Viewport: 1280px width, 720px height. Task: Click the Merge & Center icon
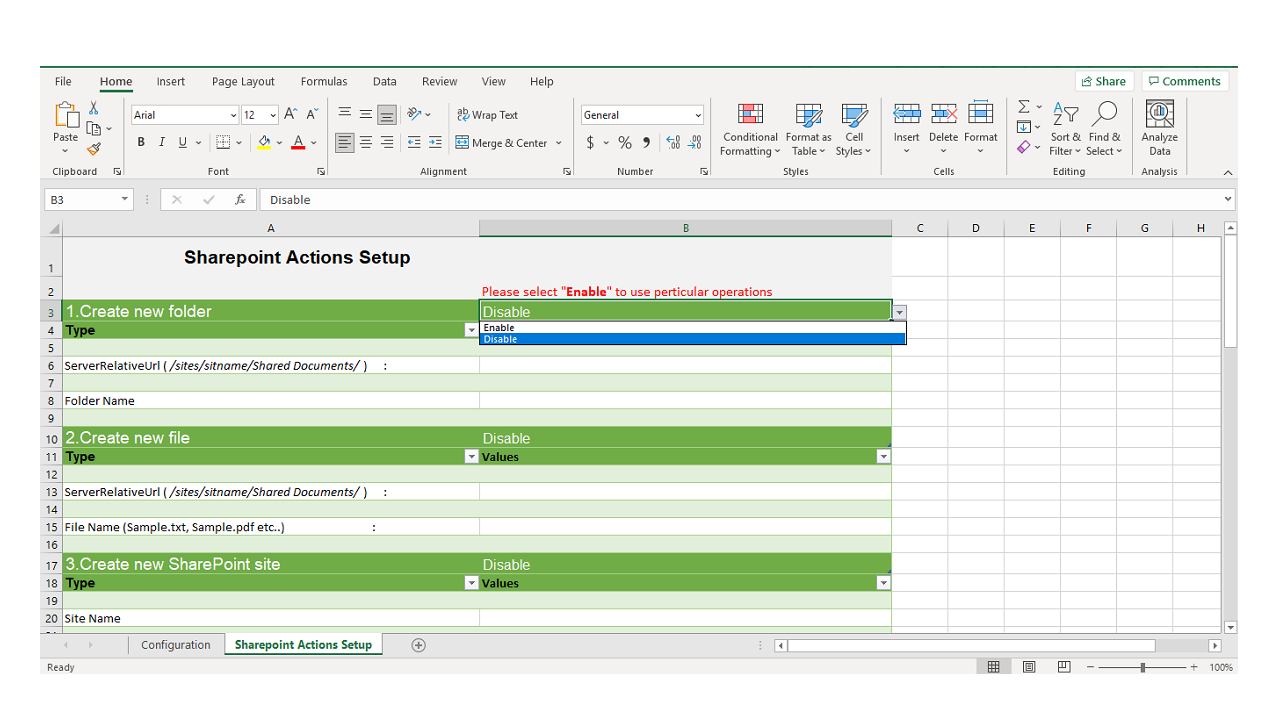(463, 143)
